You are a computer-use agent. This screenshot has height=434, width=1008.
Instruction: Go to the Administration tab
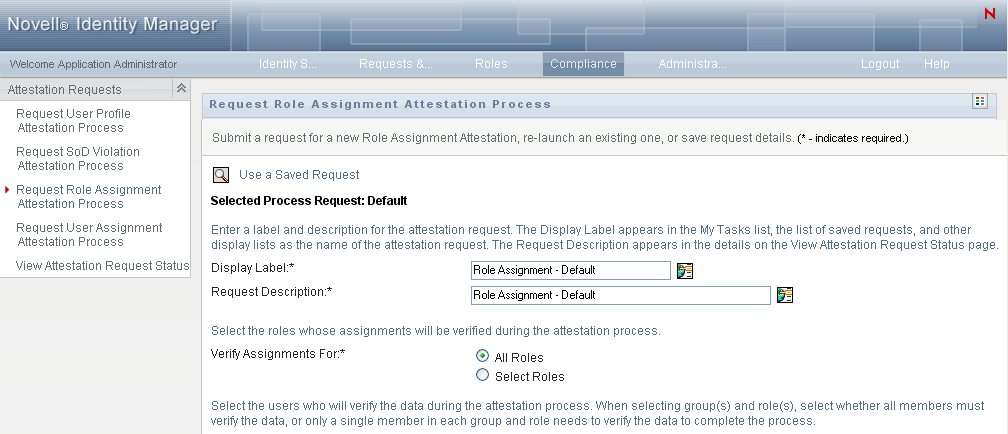[x=692, y=64]
